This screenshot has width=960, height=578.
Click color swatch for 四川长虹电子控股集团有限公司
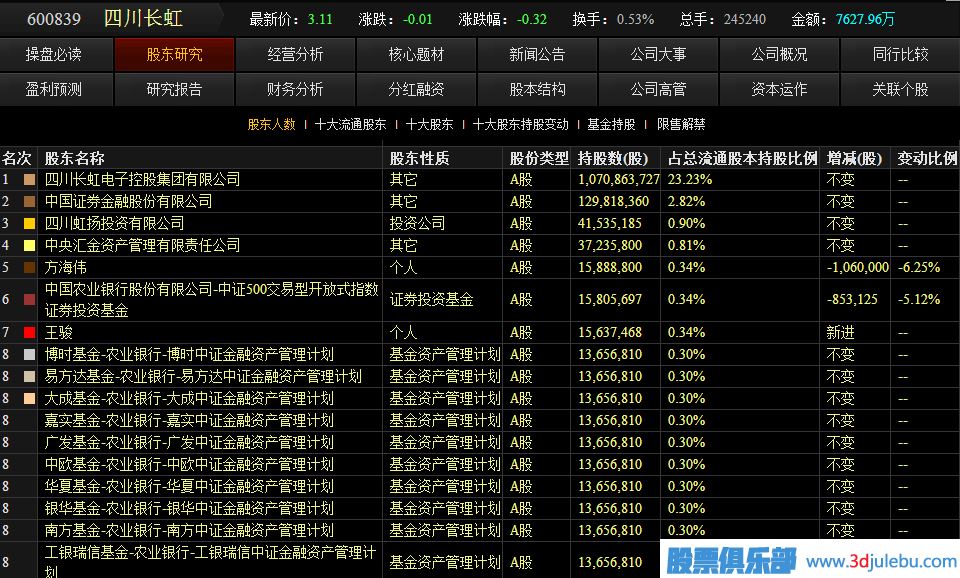pyautogui.click(x=29, y=179)
